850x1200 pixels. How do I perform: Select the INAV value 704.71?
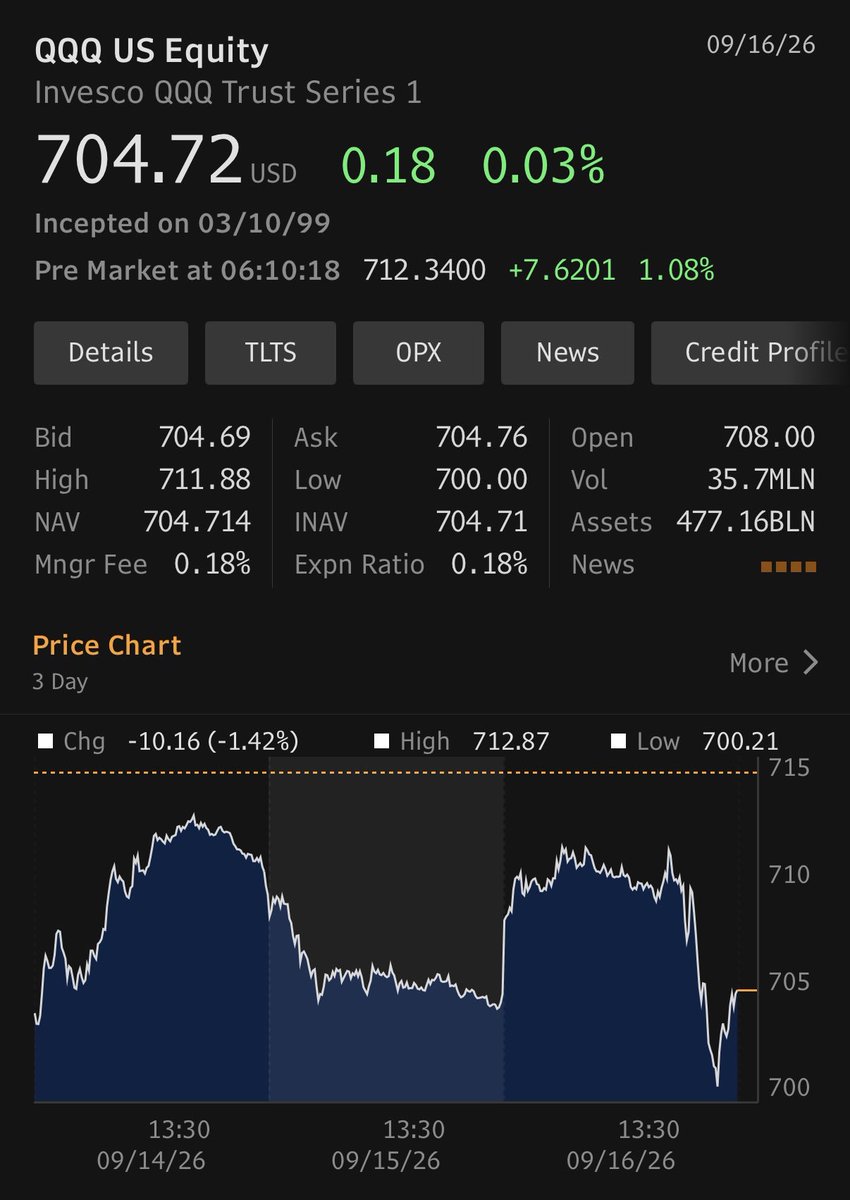(x=481, y=522)
